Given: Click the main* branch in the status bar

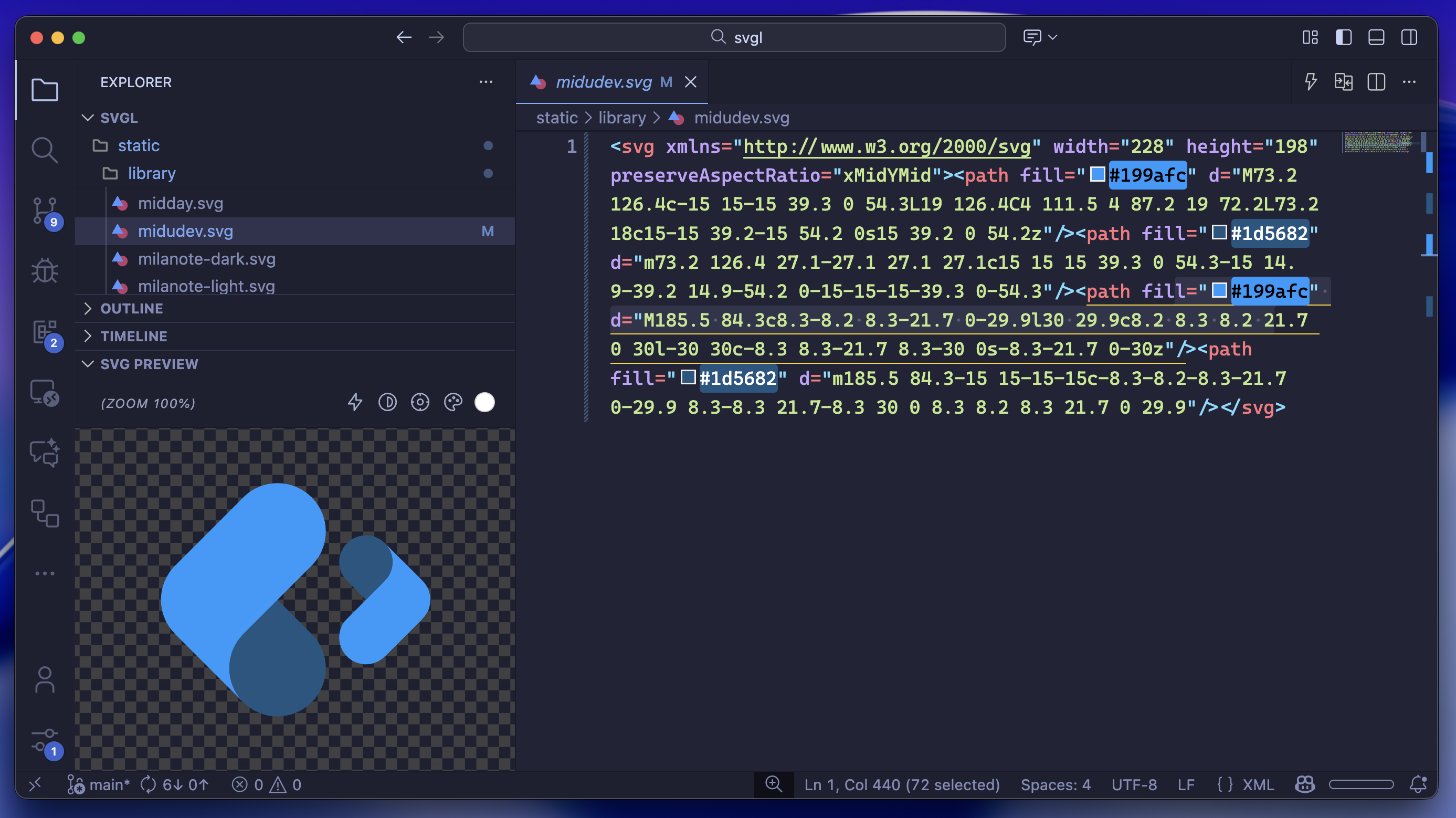Looking at the screenshot, I should pyautogui.click(x=109, y=784).
